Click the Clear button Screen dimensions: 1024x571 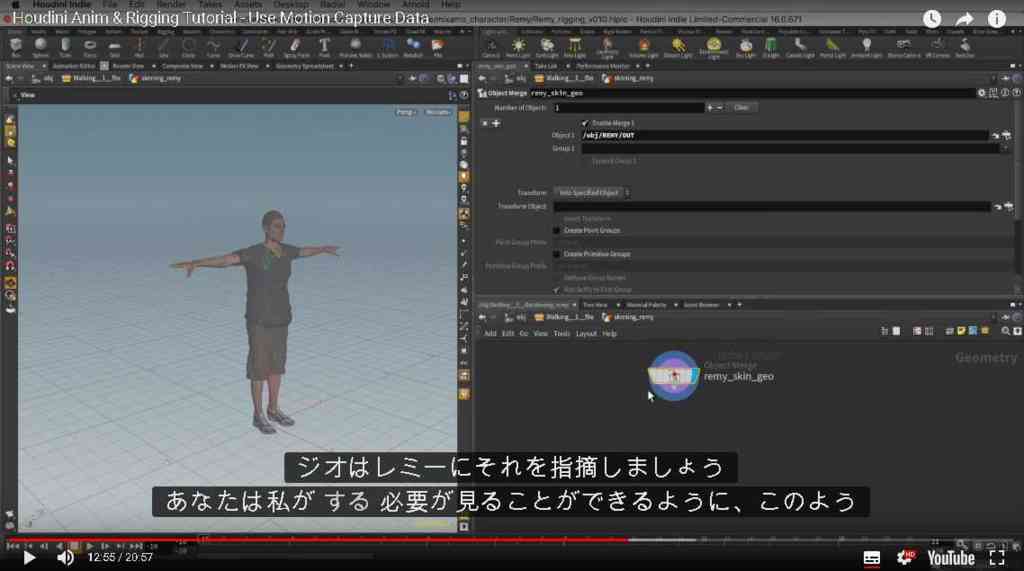click(741, 108)
